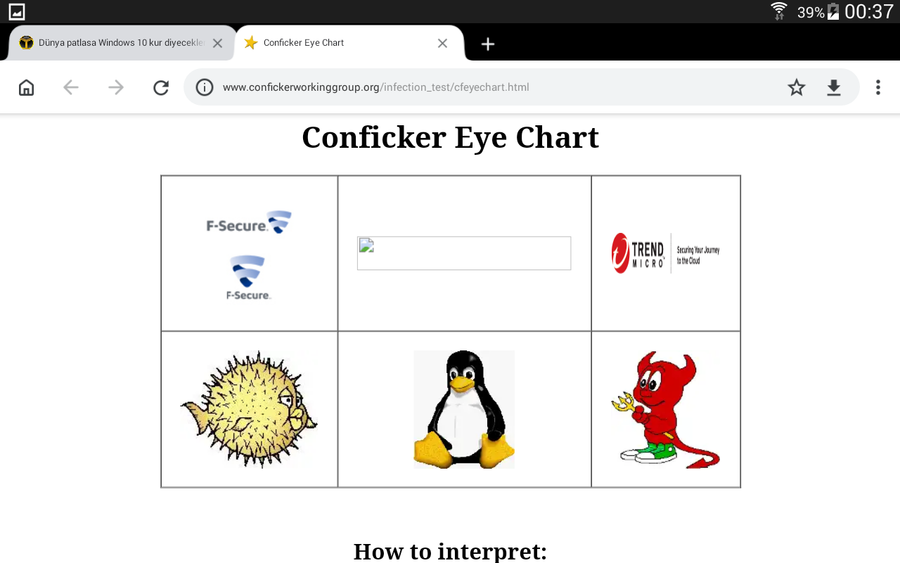Open a new tab with the plus button
The width and height of the screenshot is (900, 563).
488,44
